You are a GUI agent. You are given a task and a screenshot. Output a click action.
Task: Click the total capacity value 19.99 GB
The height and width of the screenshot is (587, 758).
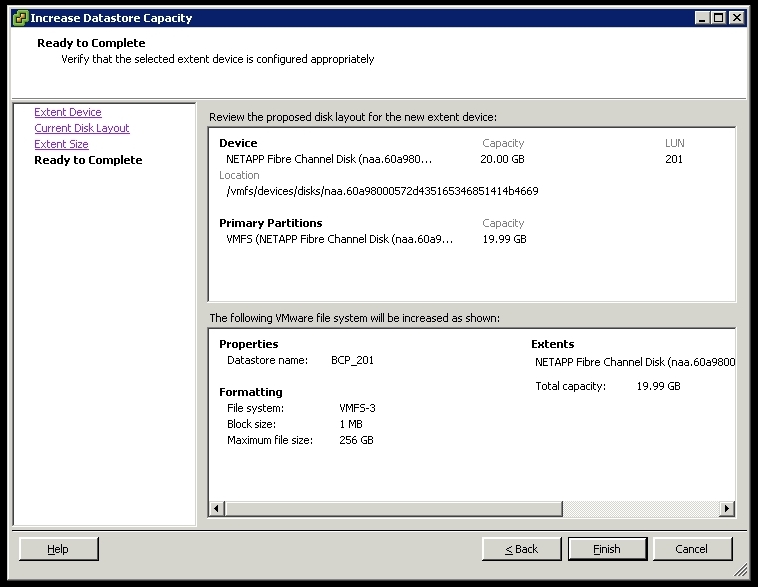658,386
